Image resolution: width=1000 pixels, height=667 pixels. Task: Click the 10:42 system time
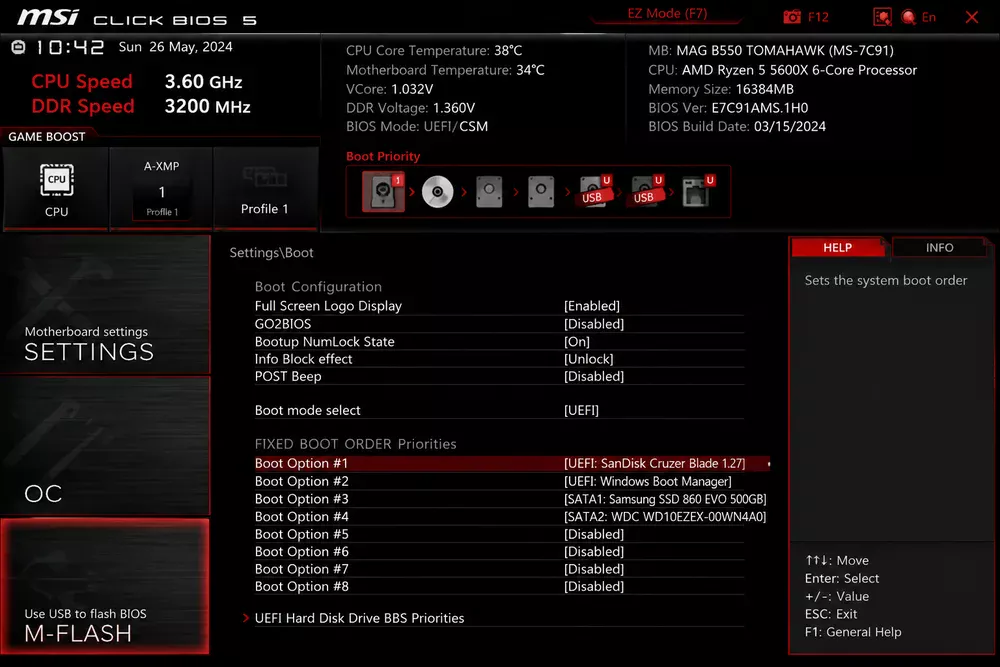(70, 47)
